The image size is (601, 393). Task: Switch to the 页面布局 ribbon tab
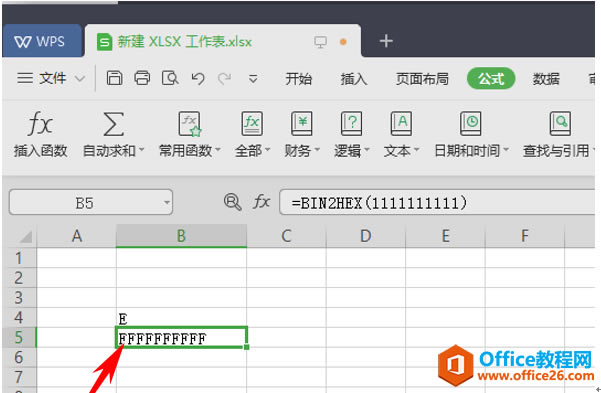[x=422, y=79]
